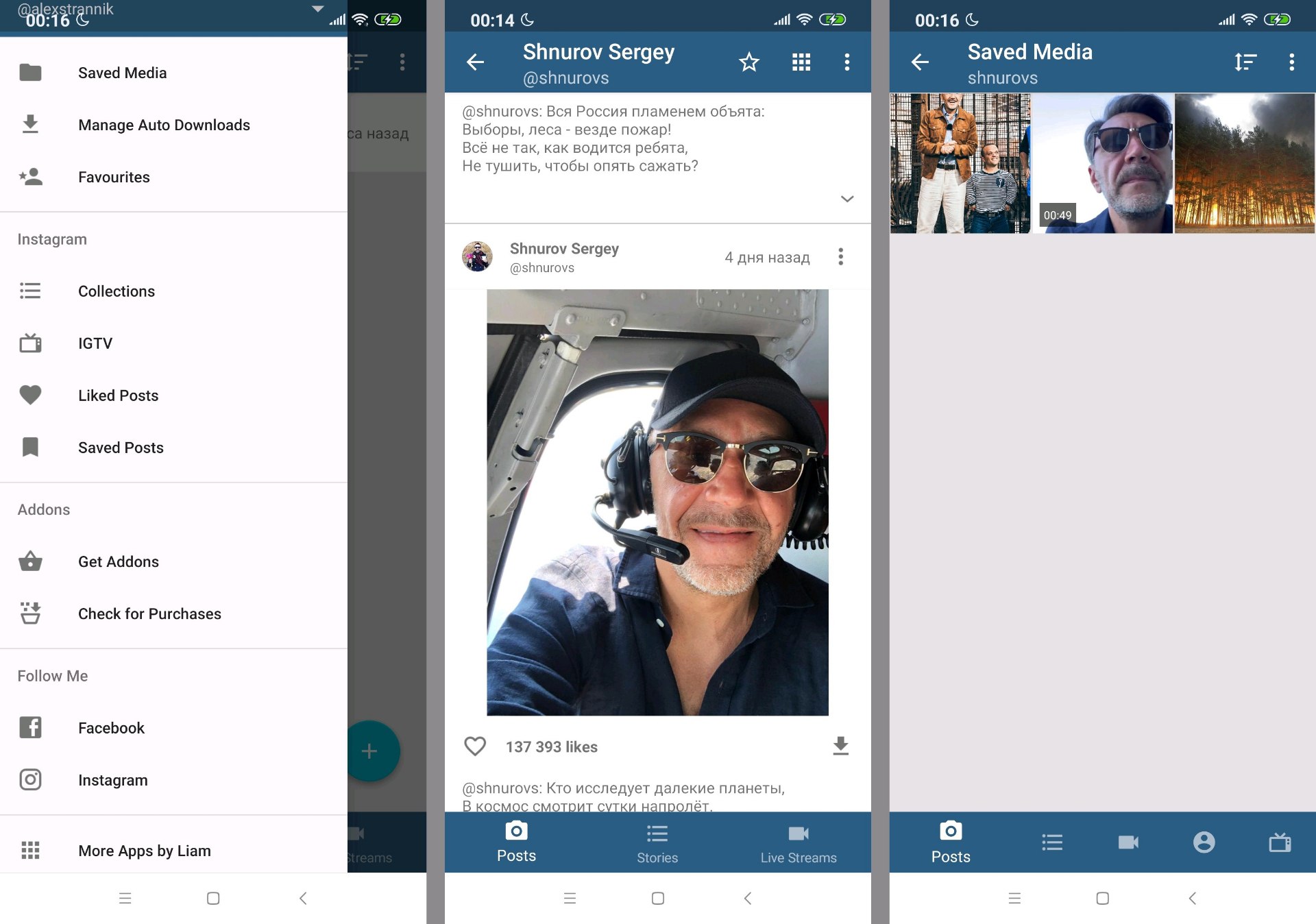Open the sort options in Saved Media
1316x924 pixels.
tap(1245, 62)
